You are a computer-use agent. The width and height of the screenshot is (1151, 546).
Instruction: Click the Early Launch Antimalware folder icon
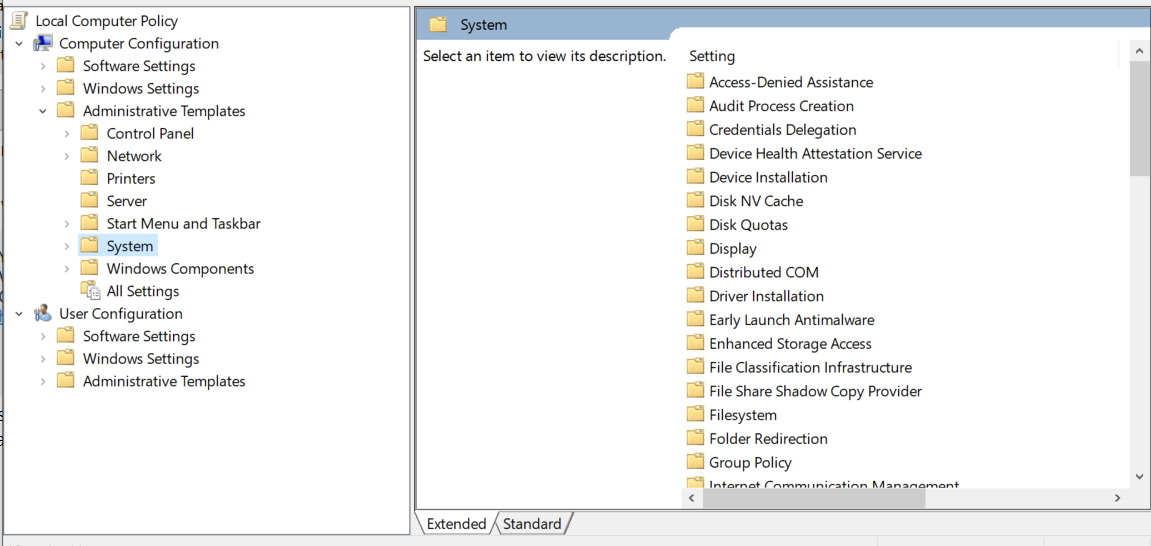click(x=695, y=319)
